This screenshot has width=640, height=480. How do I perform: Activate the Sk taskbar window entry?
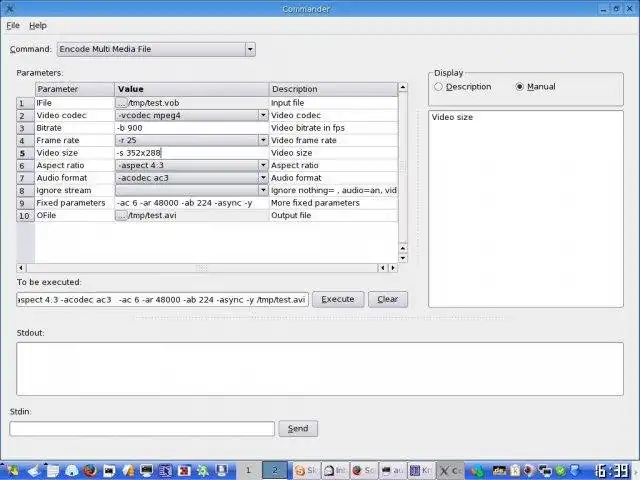306,471
